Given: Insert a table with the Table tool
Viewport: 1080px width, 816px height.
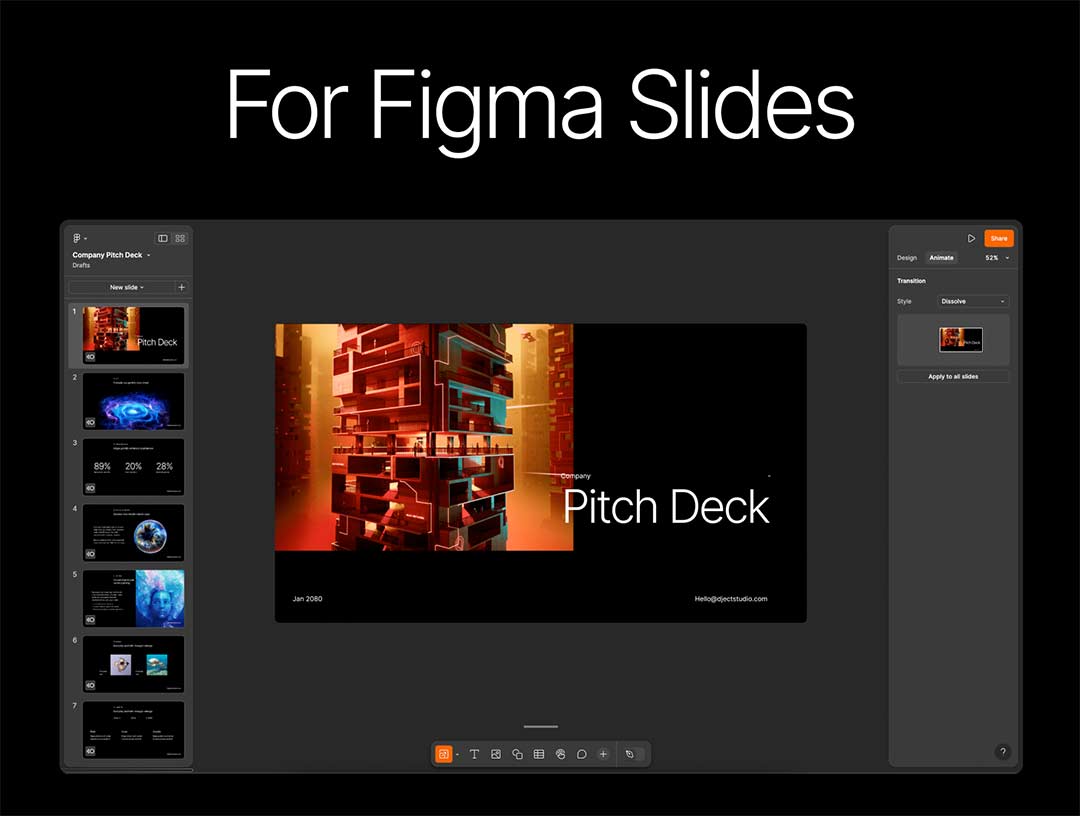Looking at the screenshot, I should pyautogui.click(x=539, y=754).
